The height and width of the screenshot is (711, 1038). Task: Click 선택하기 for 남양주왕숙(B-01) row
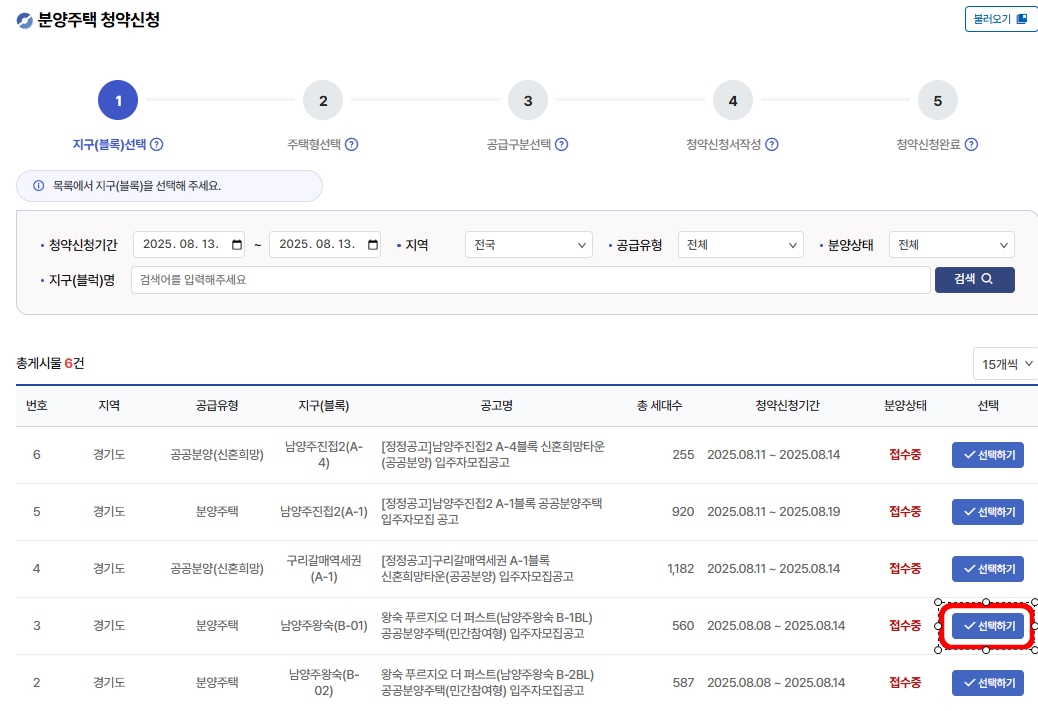[988, 626]
